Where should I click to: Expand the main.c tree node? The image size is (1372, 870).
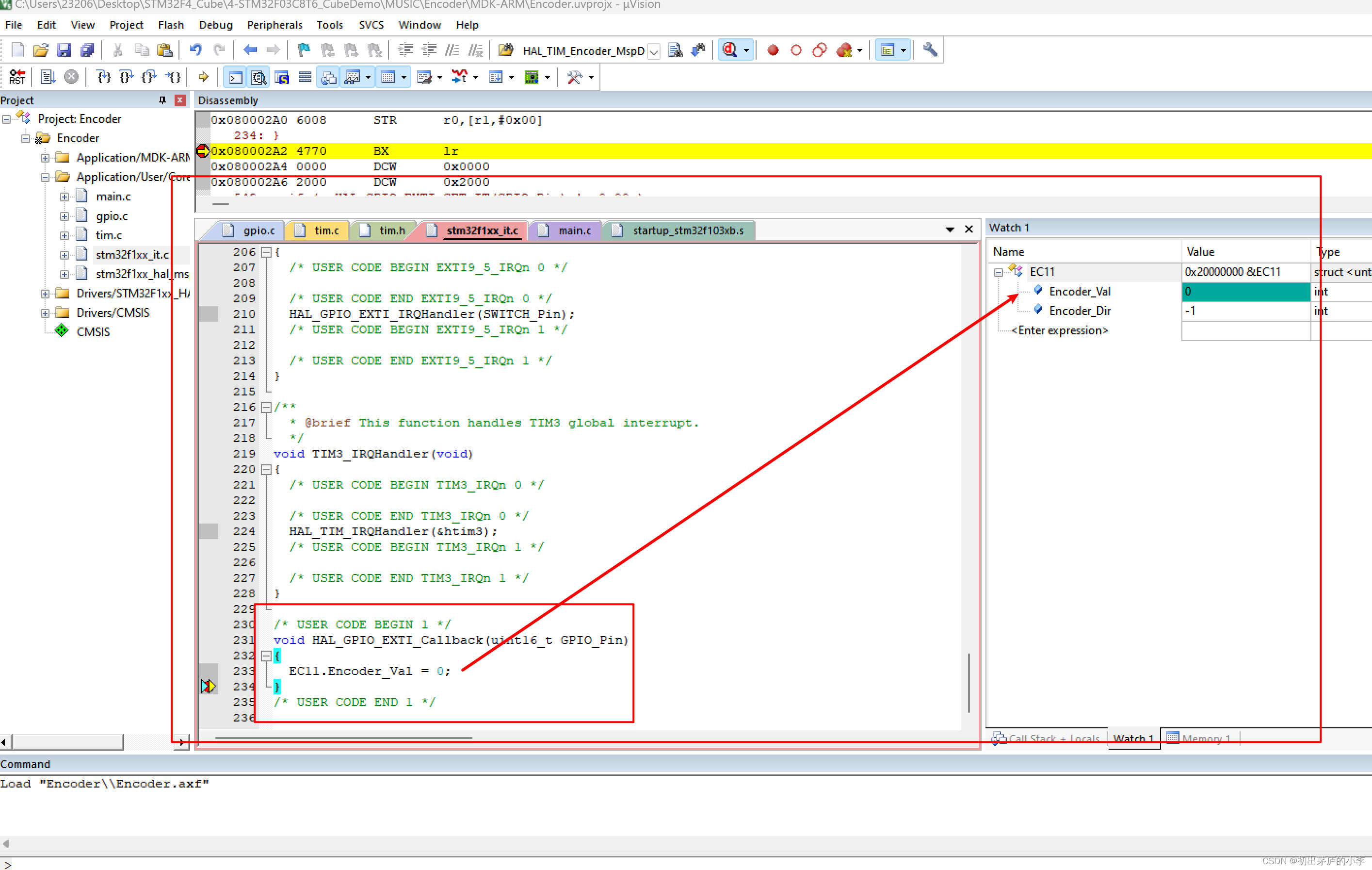65,197
